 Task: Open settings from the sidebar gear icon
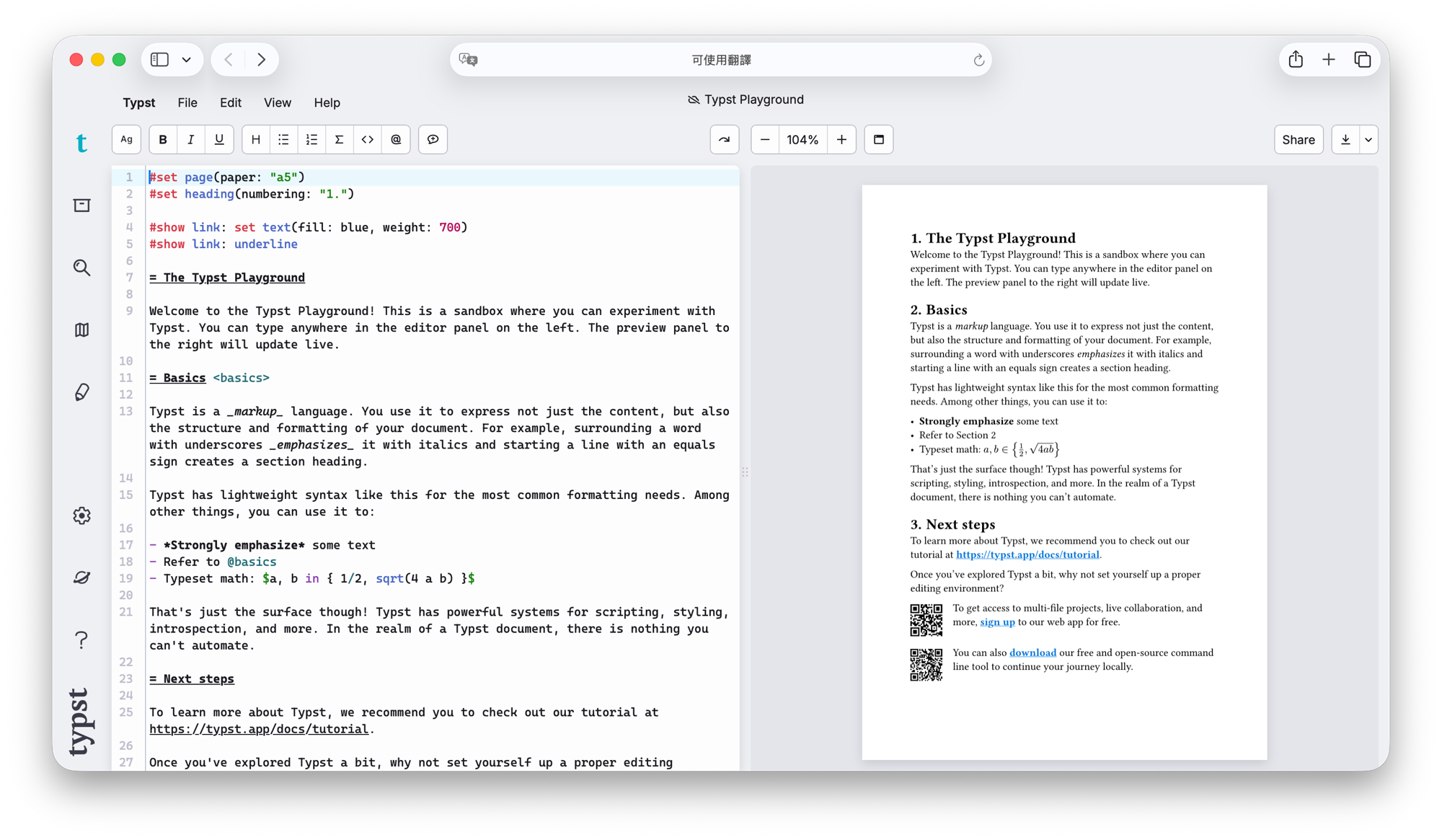pyautogui.click(x=81, y=516)
